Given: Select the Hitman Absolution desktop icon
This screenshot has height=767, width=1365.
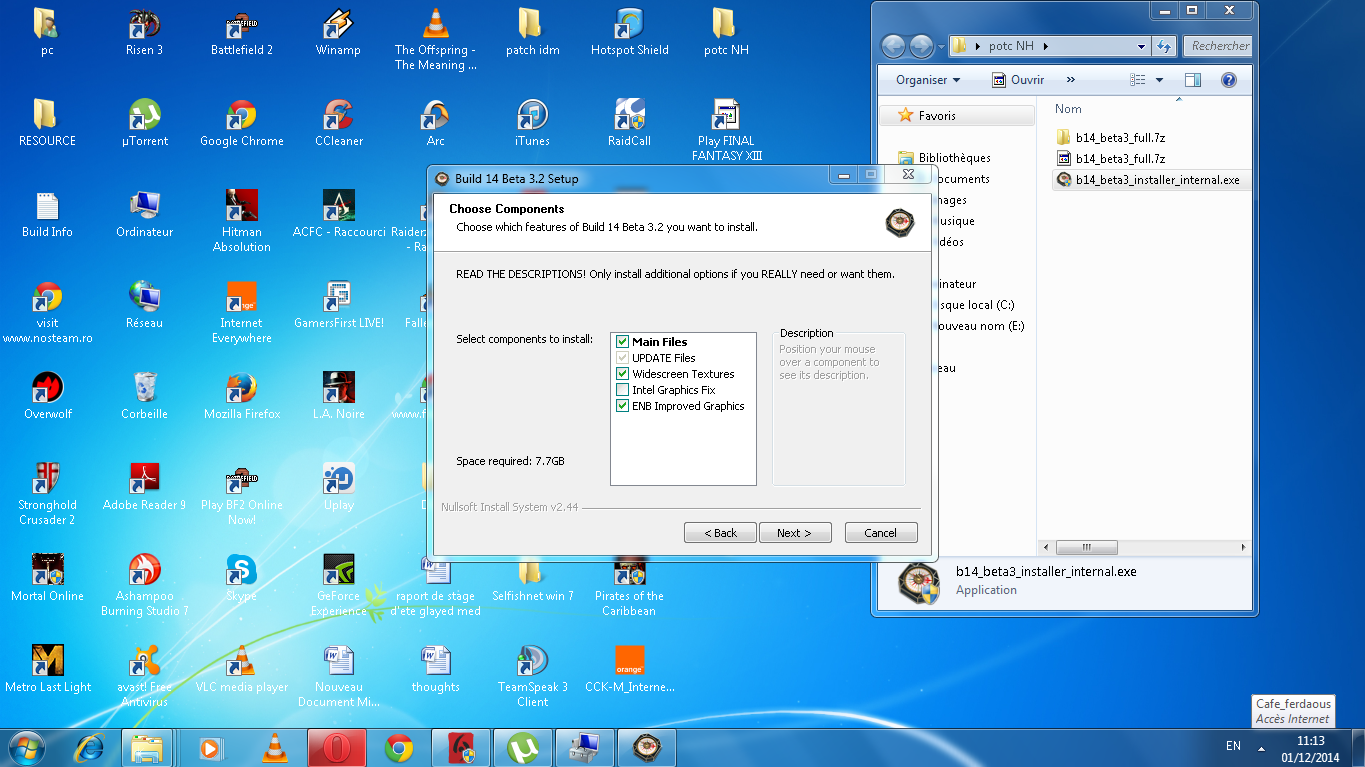Looking at the screenshot, I should pyautogui.click(x=242, y=221).
